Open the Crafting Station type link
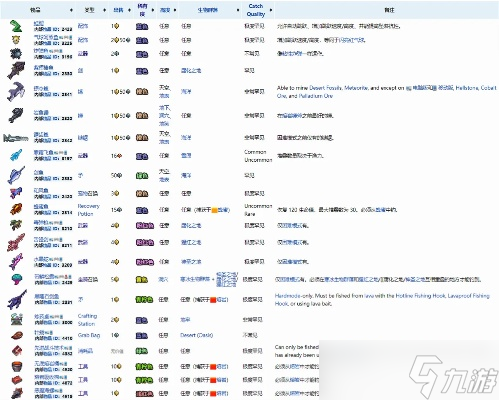499x400 pixels. pyautogui.click(x=87, y=320)
